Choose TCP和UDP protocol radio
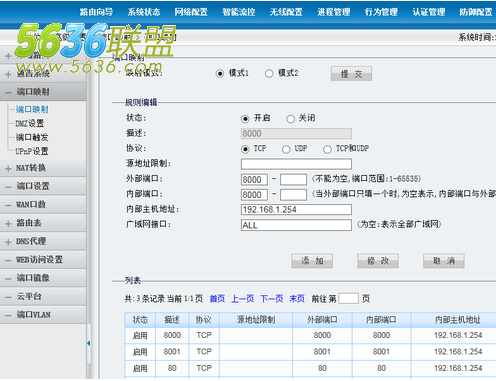Screen dimensions: 496x381 [327, 149]
